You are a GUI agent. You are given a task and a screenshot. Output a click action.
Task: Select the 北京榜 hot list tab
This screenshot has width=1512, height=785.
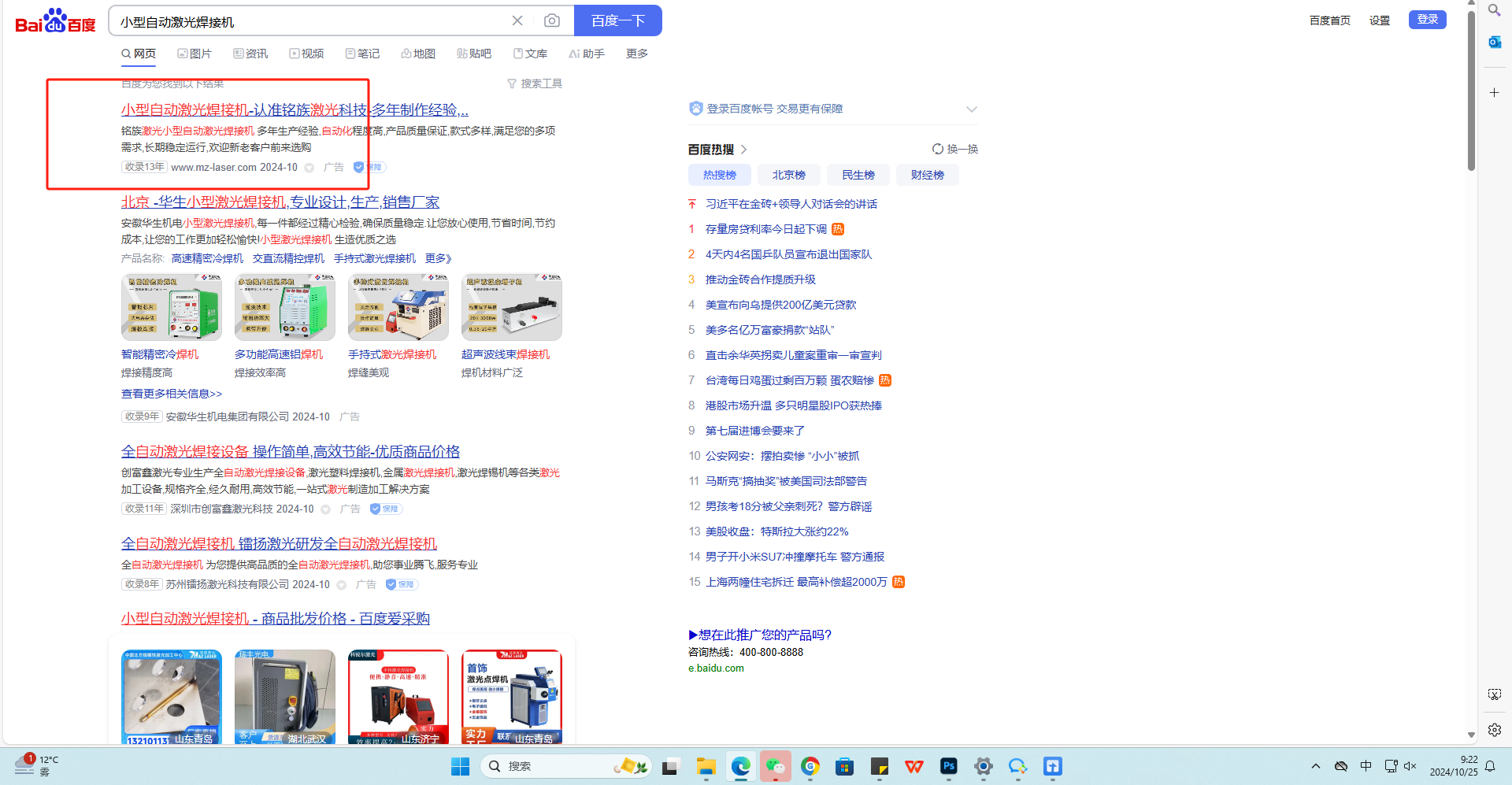coord(788,175)
